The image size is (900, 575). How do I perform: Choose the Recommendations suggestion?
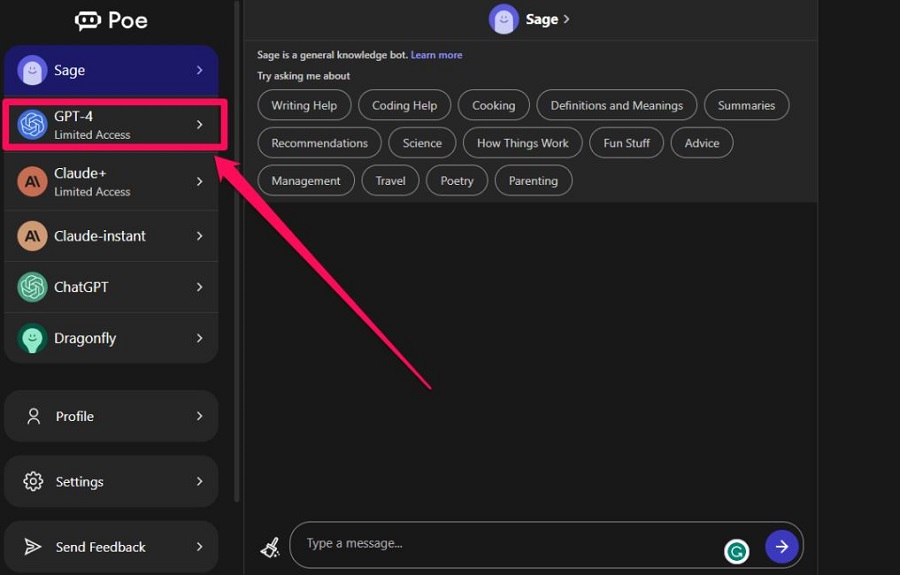320,143
